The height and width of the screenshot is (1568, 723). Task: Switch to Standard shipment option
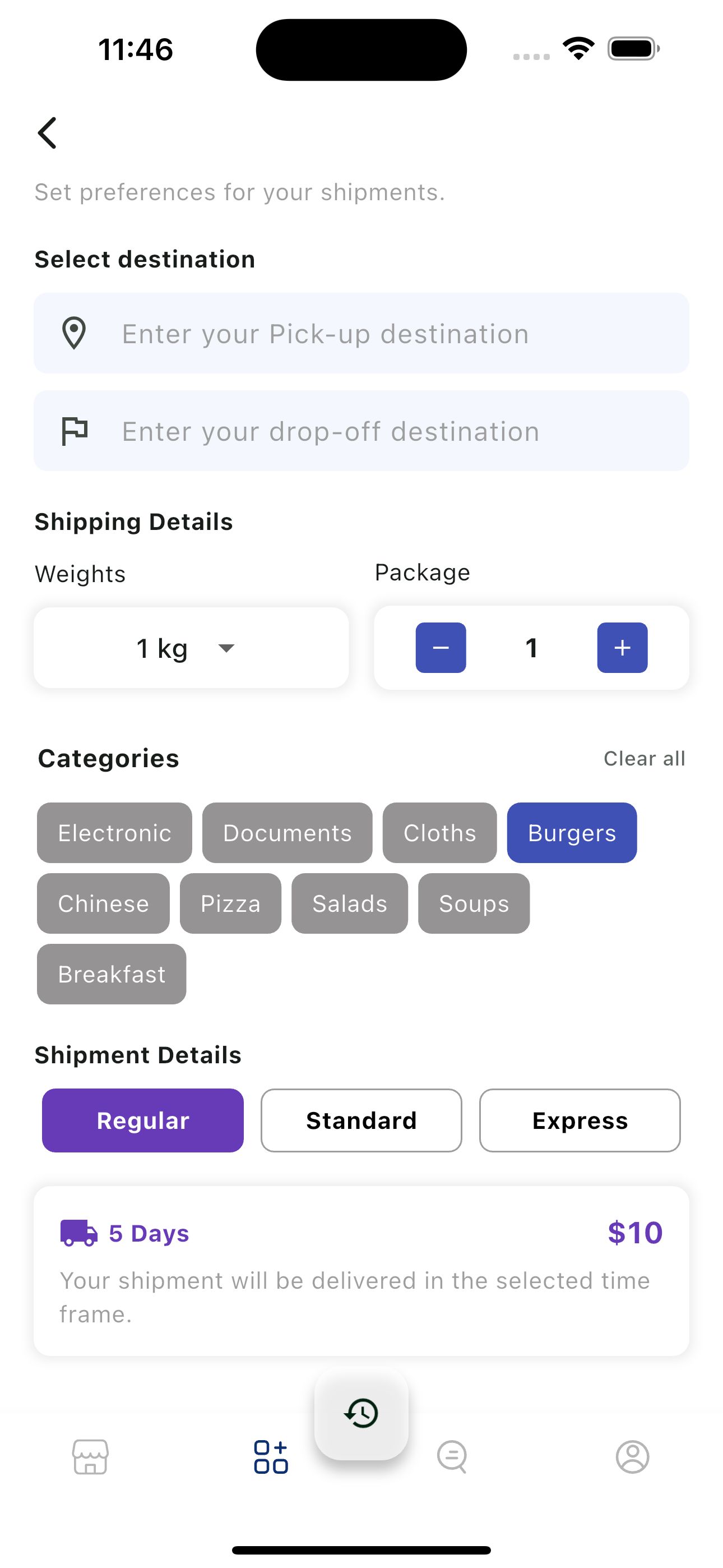point(361,1120)
